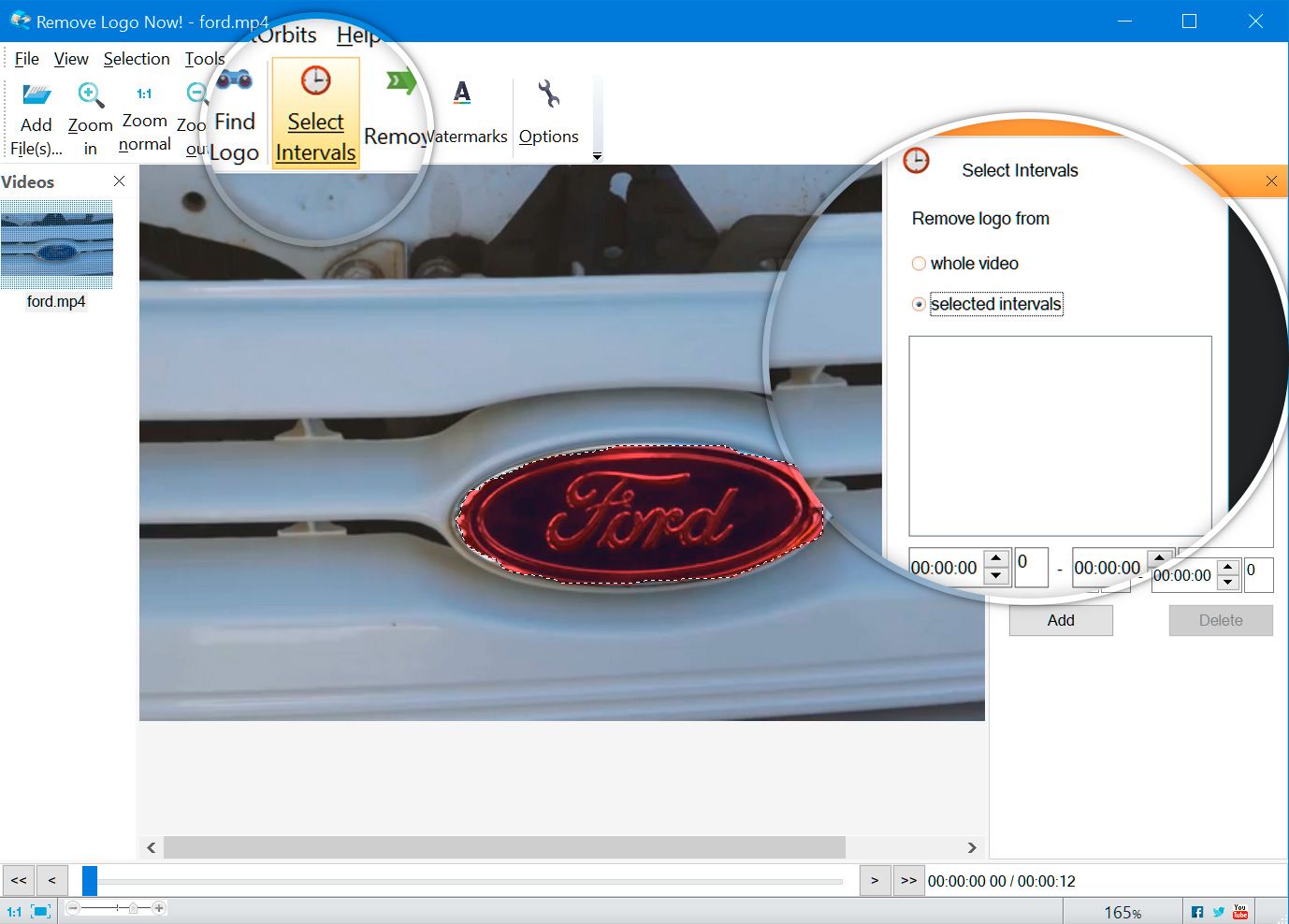Step back one frame with < button
Viewport: 1289px width, 924px height.
coord(52,881)
